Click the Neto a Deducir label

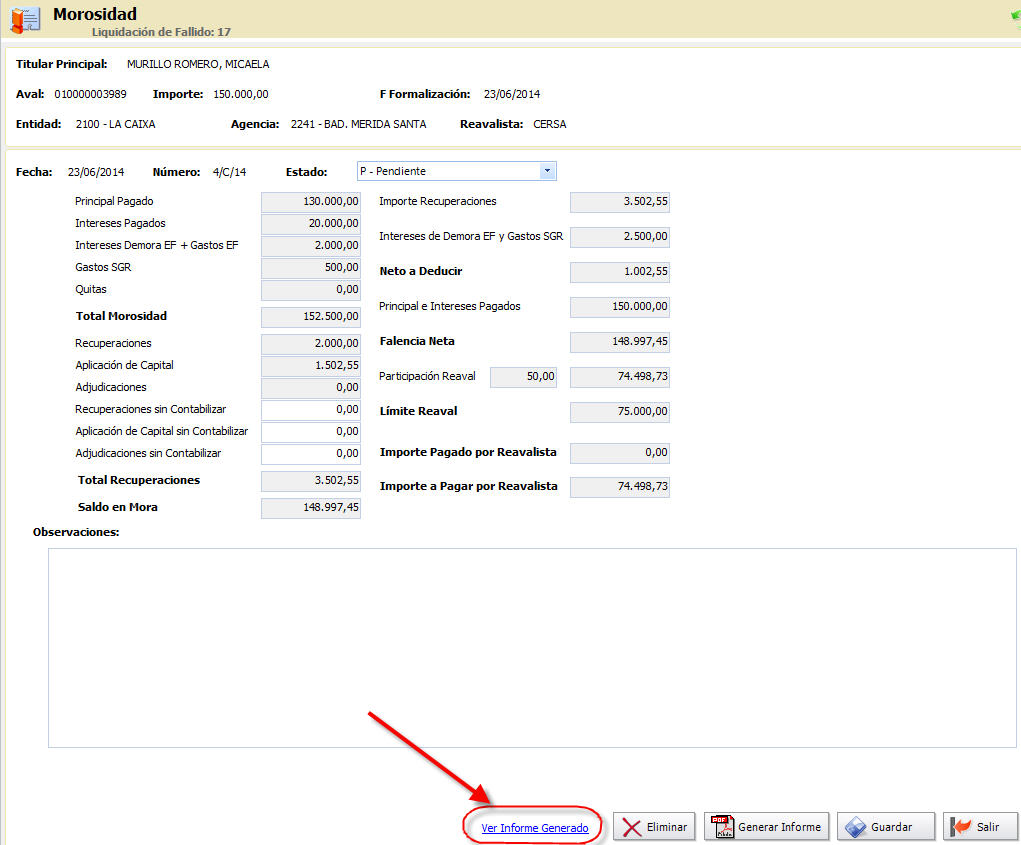click(x=421, y=271)
